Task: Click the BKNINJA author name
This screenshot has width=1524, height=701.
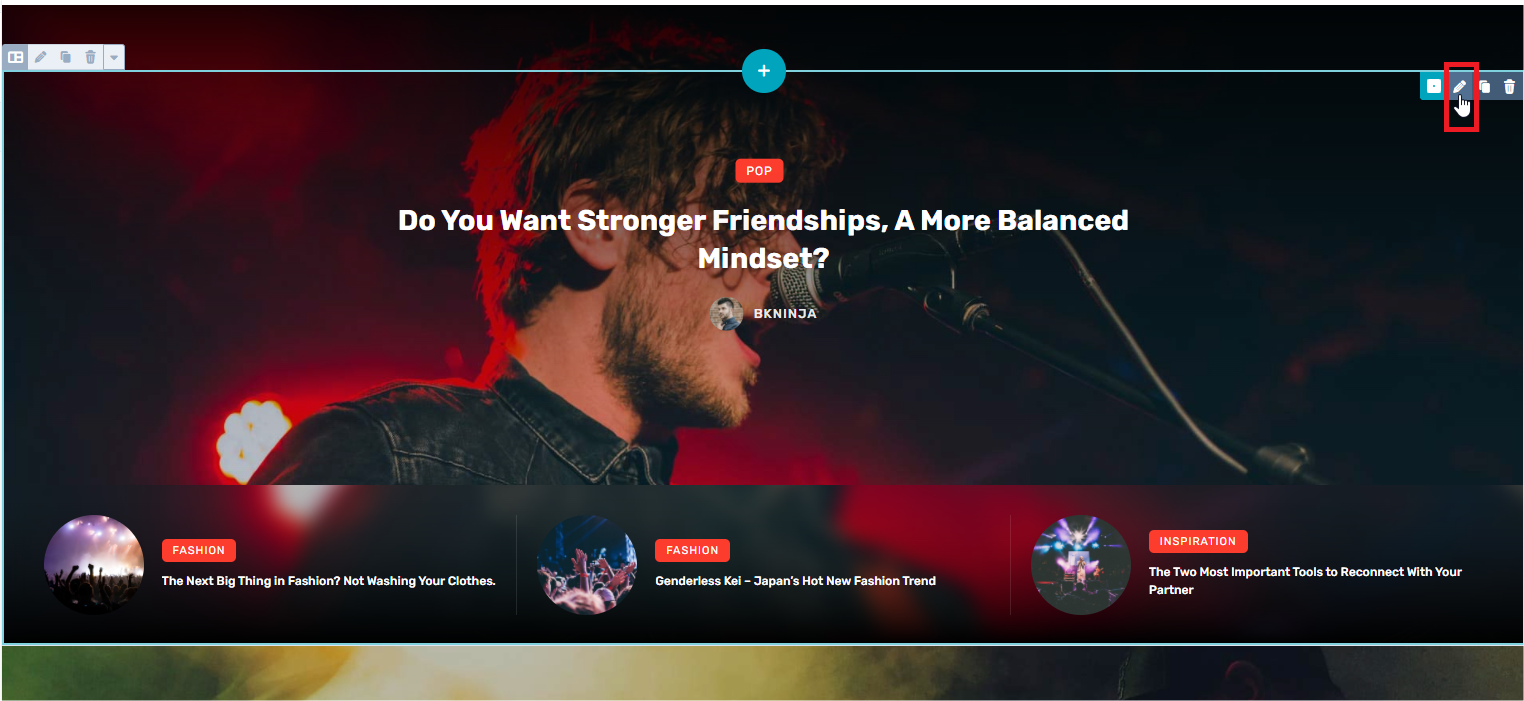Action: [785, 314]
